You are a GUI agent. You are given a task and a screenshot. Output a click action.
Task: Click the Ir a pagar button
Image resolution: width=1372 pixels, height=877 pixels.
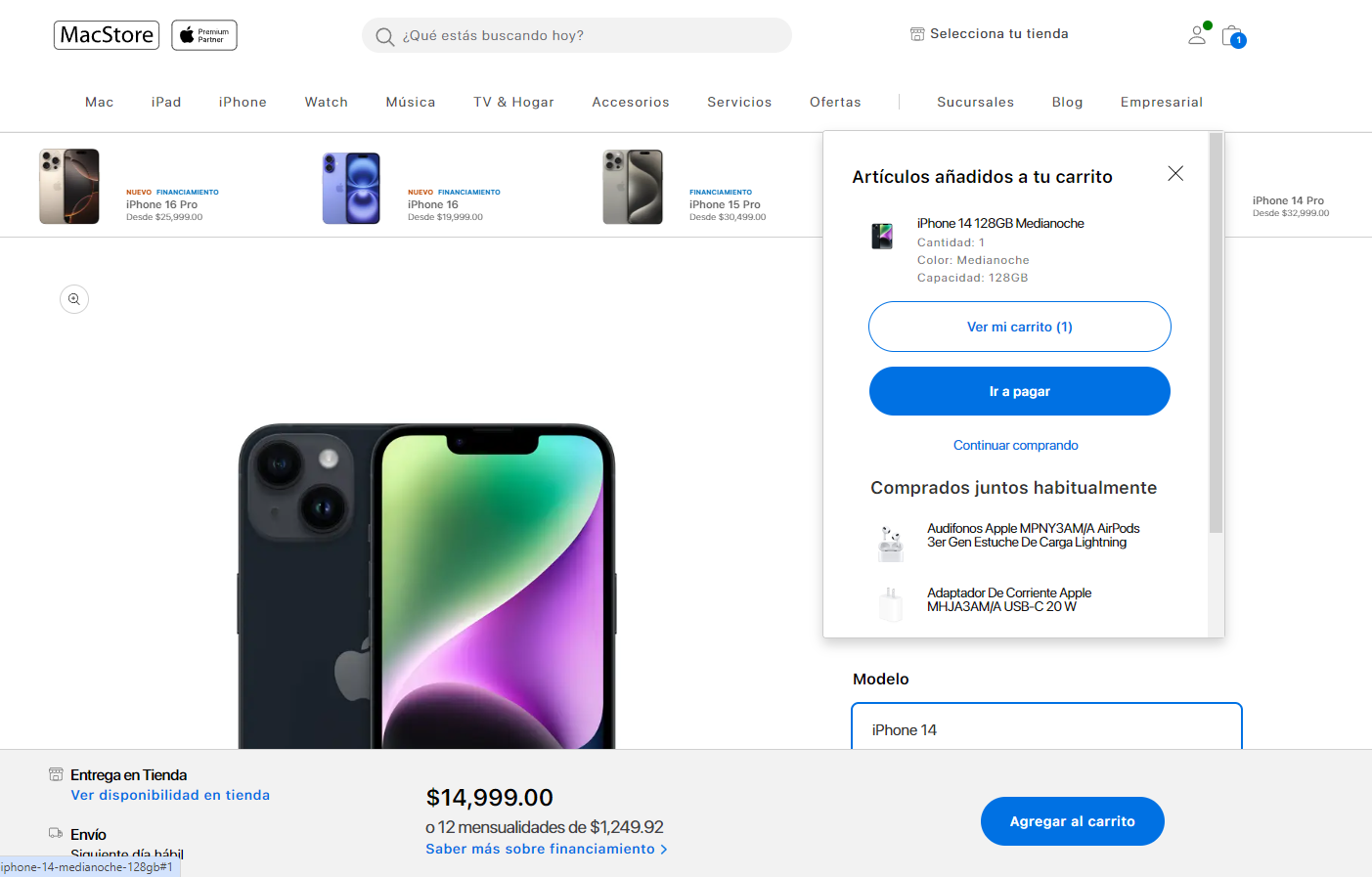click(1019, 390)
